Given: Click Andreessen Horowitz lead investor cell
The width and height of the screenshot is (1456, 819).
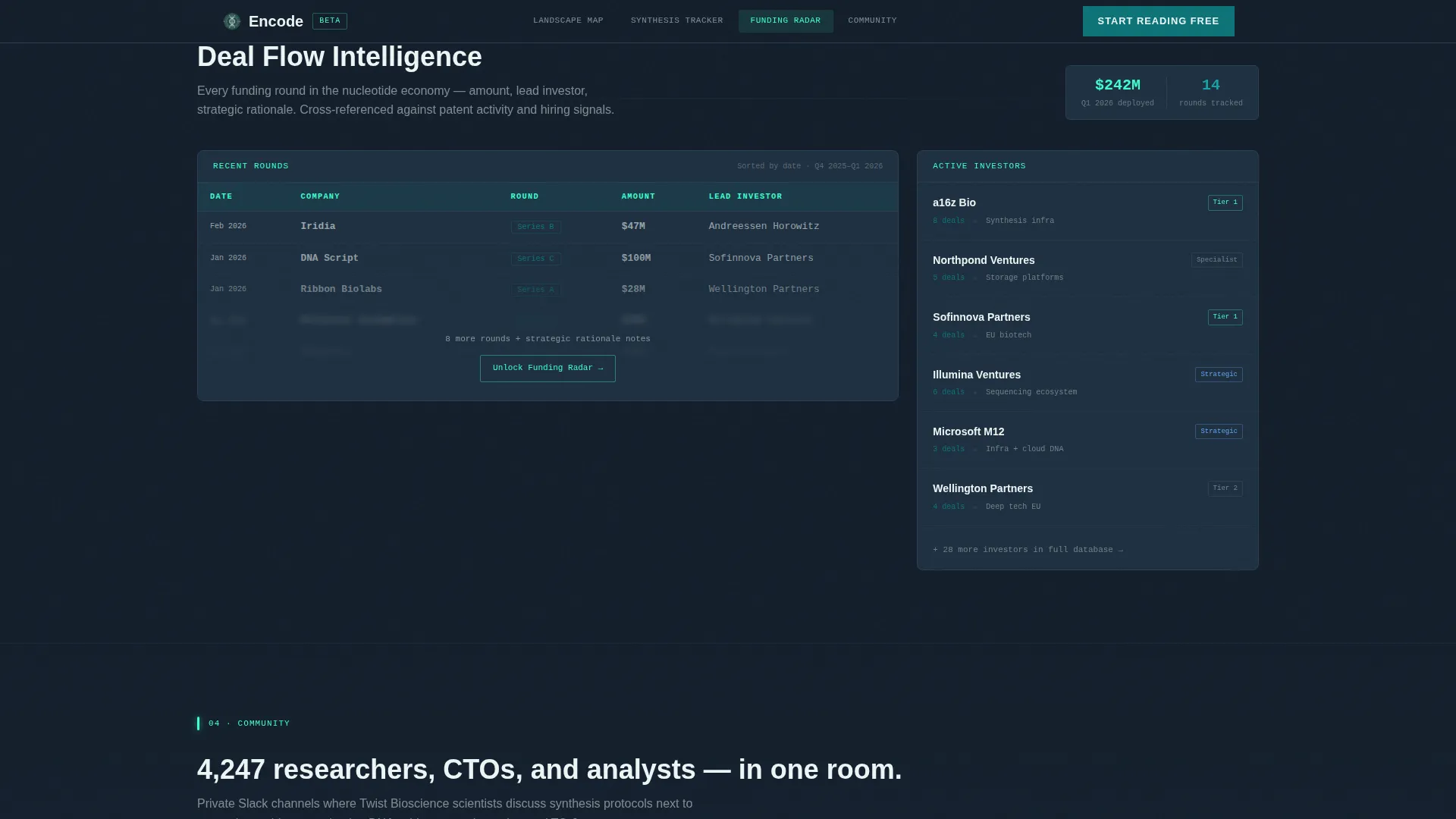Looking at the screenshot, I should [x=764, y=227].
